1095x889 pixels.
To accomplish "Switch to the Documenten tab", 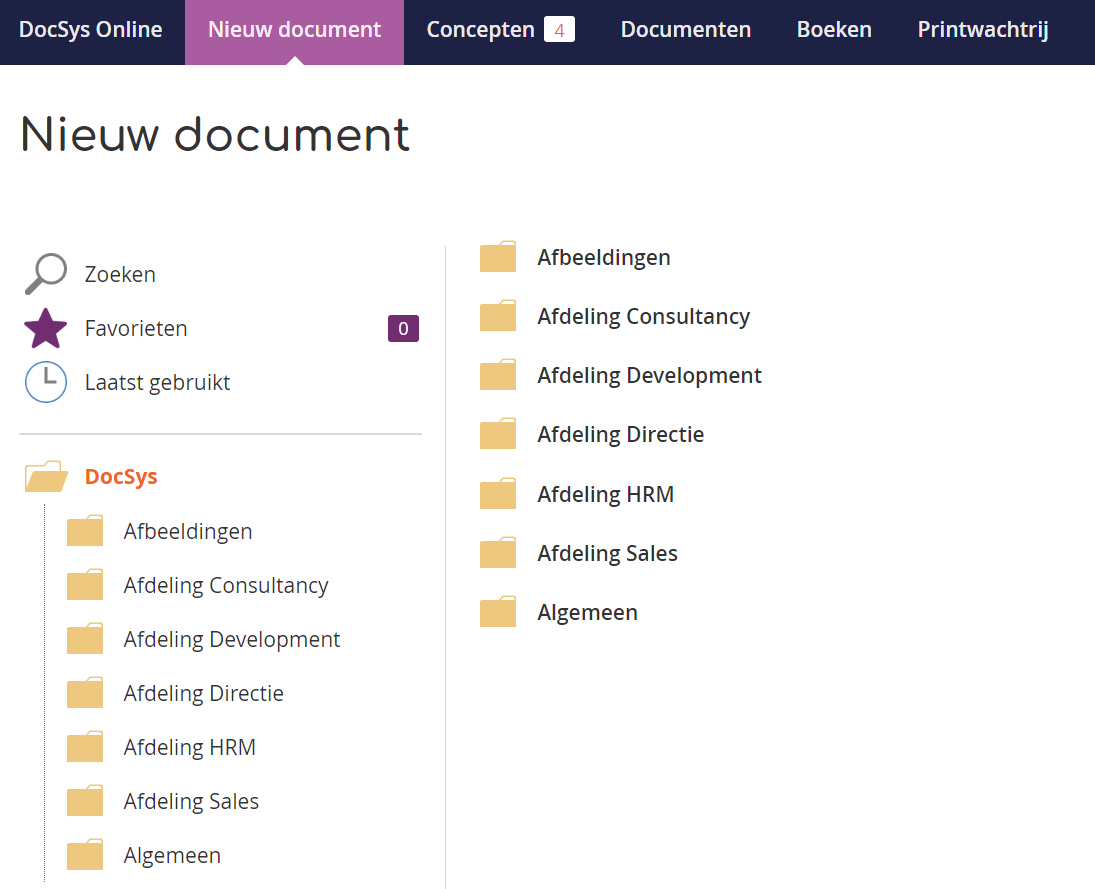I will click(x=685, y=30).
